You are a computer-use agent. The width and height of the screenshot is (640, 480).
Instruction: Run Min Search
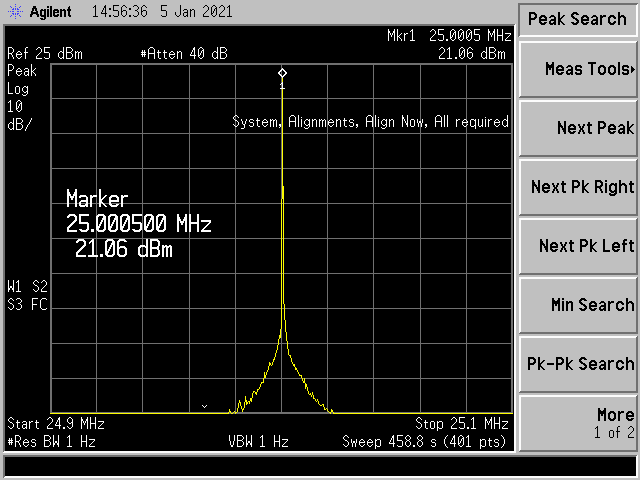(577, 305)
